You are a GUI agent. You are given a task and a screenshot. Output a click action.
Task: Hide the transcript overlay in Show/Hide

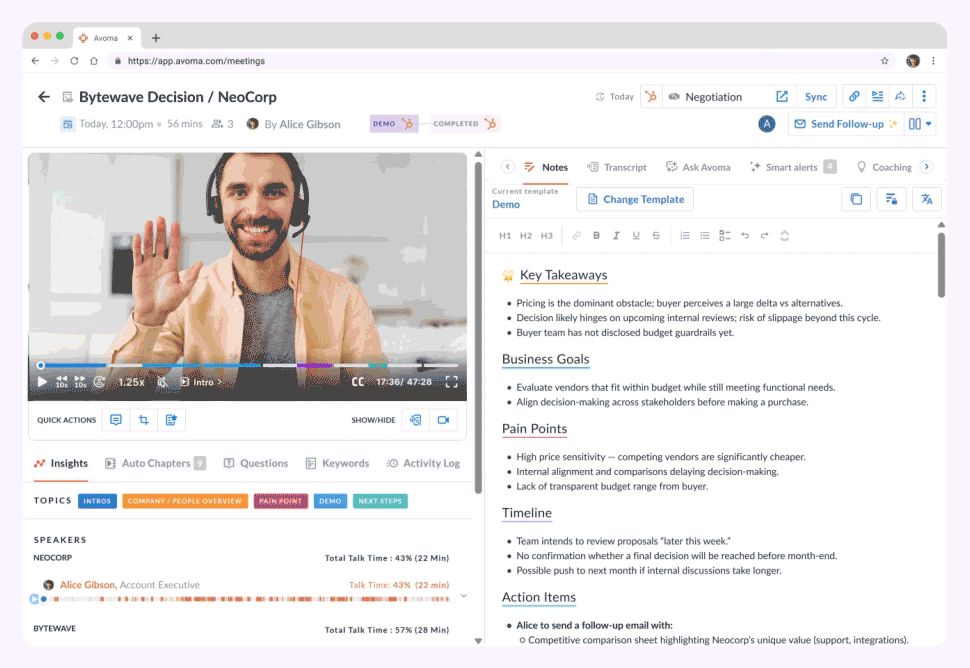pos(416,420)
